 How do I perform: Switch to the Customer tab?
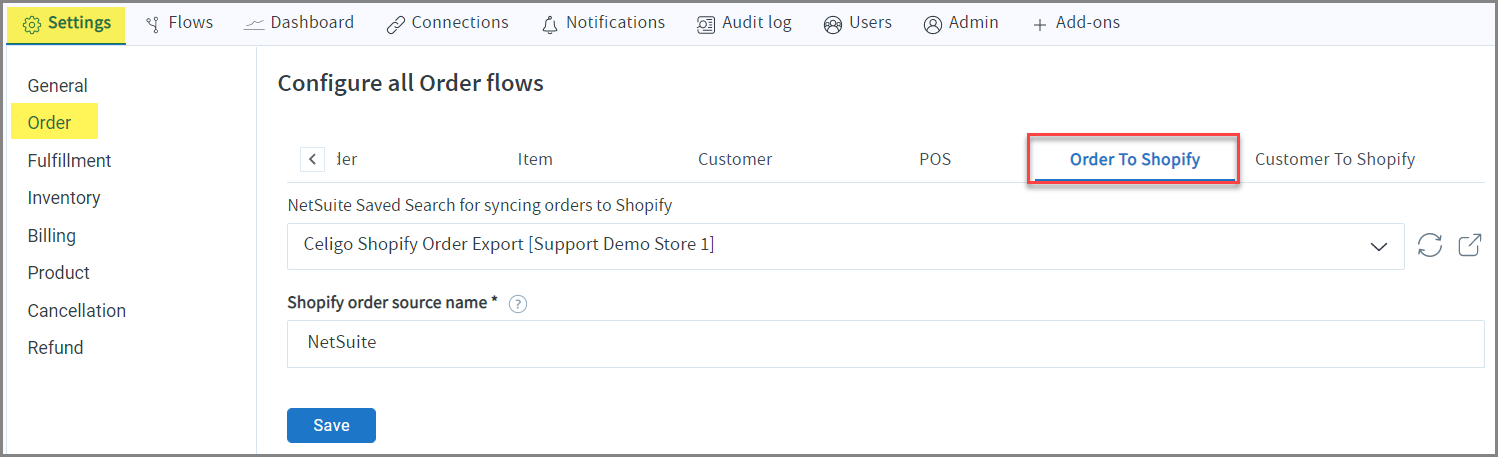coord(735,159)
